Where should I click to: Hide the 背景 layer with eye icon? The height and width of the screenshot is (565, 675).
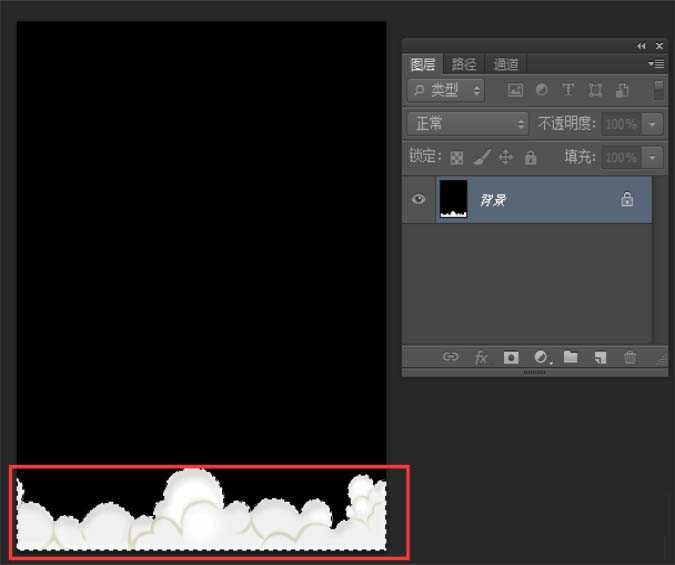pyautogui.click(x=419, y=199)
